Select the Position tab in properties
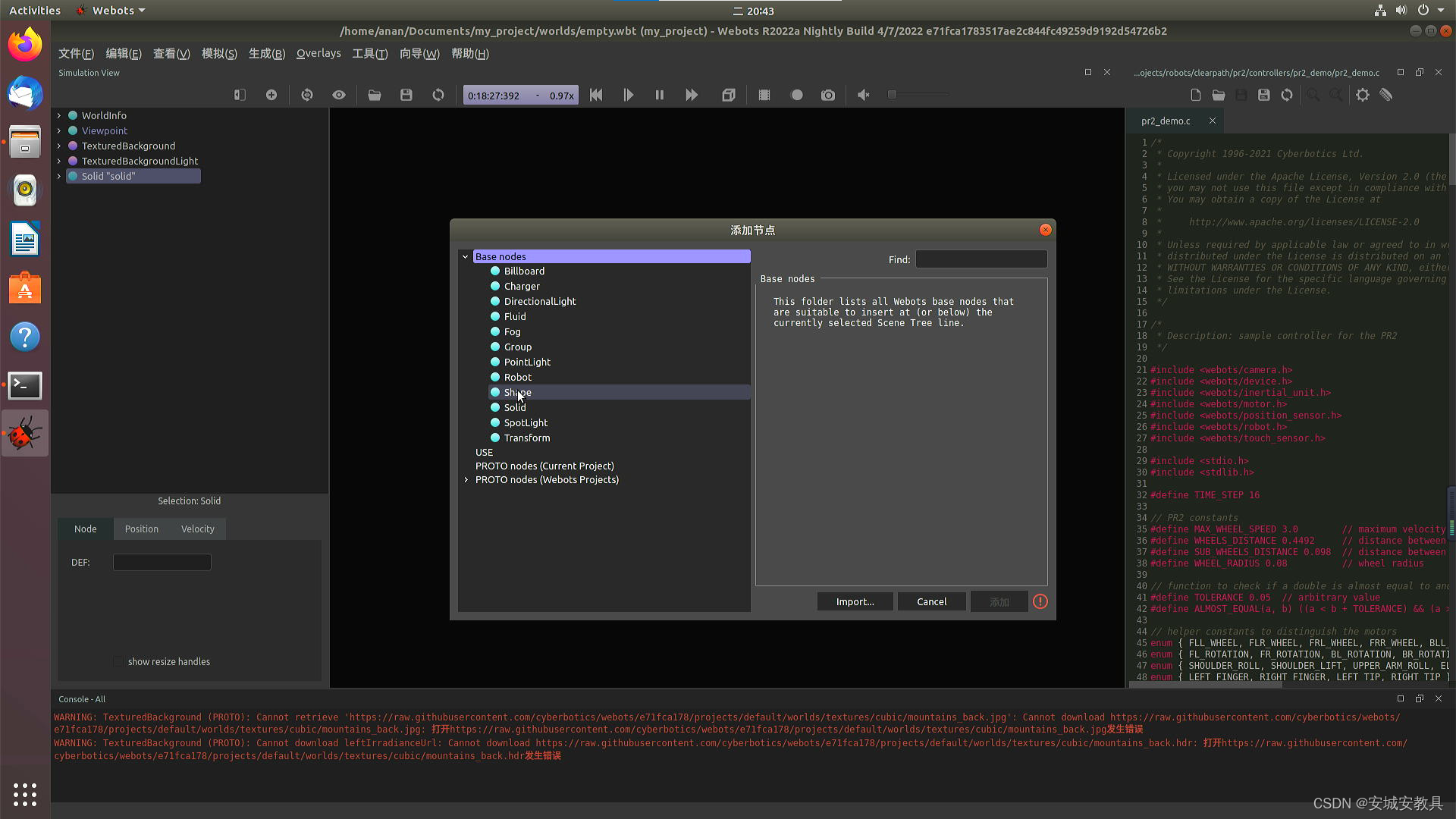Viewport: 1456px width, 819px height. coord(141,528)
